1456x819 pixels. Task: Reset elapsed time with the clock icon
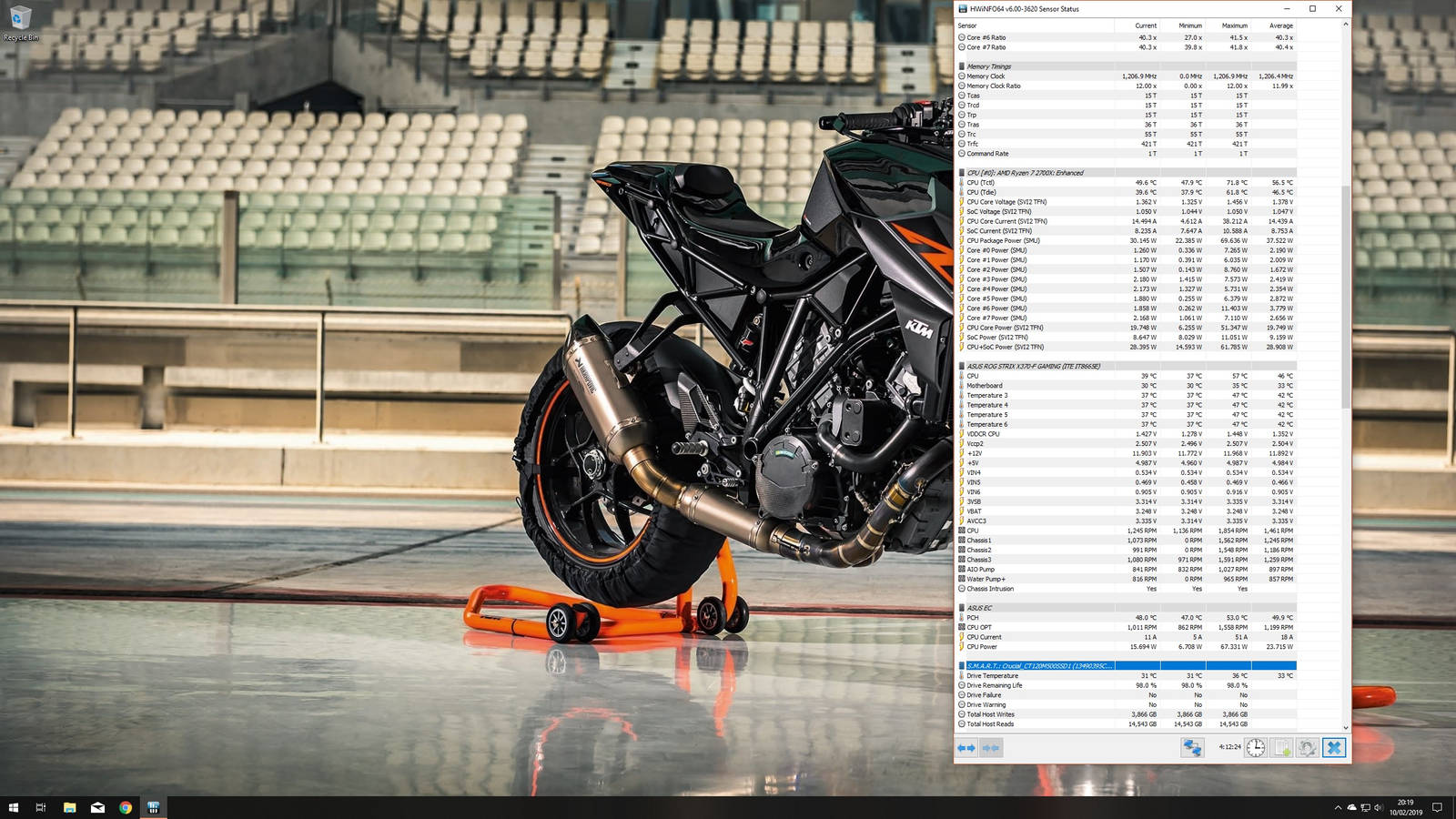(x=1256, y=748)
